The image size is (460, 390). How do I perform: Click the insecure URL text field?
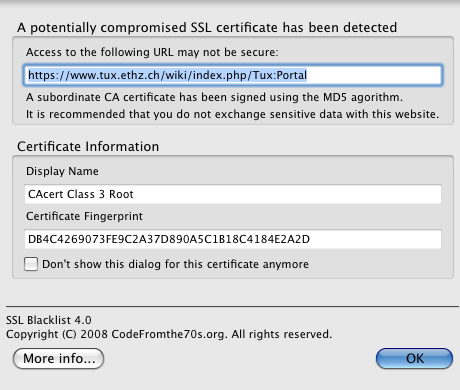233,75
